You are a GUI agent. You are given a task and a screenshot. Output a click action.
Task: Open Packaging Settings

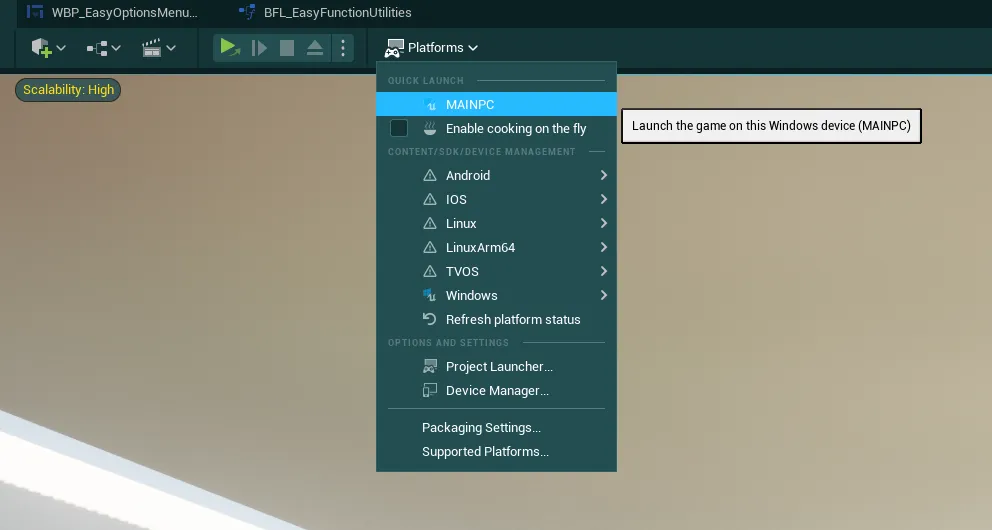(496, 428)
